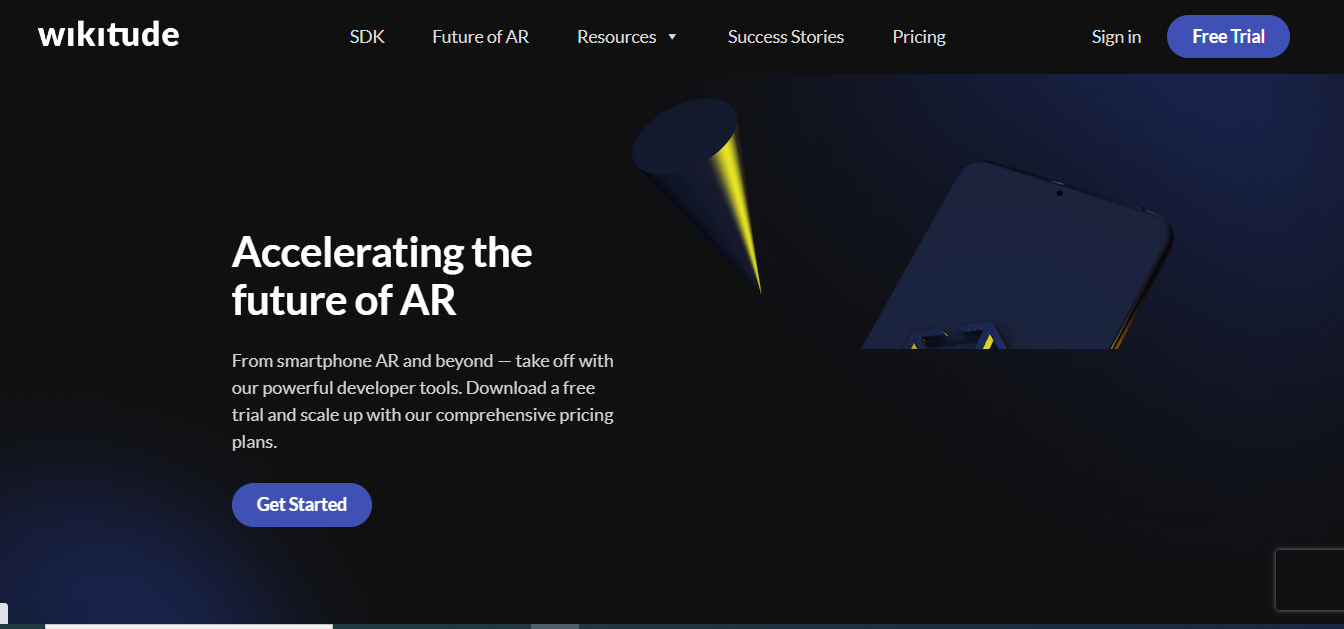Select the 'Accelerating the future of AR' heading
Image resolution: width=1344 pixels, height=629 pixels.
(x=382, y=276)
